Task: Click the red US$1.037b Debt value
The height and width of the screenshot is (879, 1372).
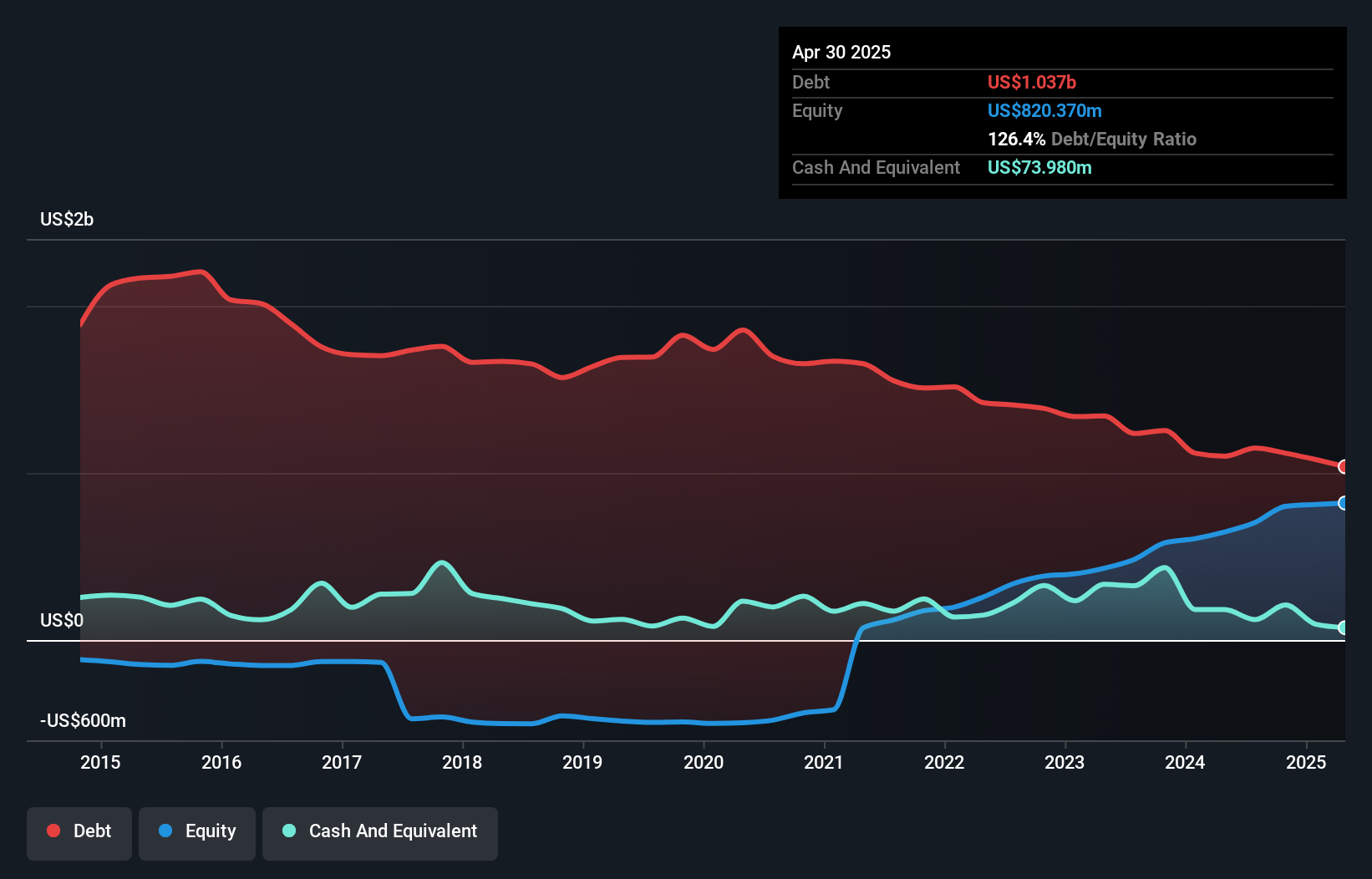Action: (1032, 82)
